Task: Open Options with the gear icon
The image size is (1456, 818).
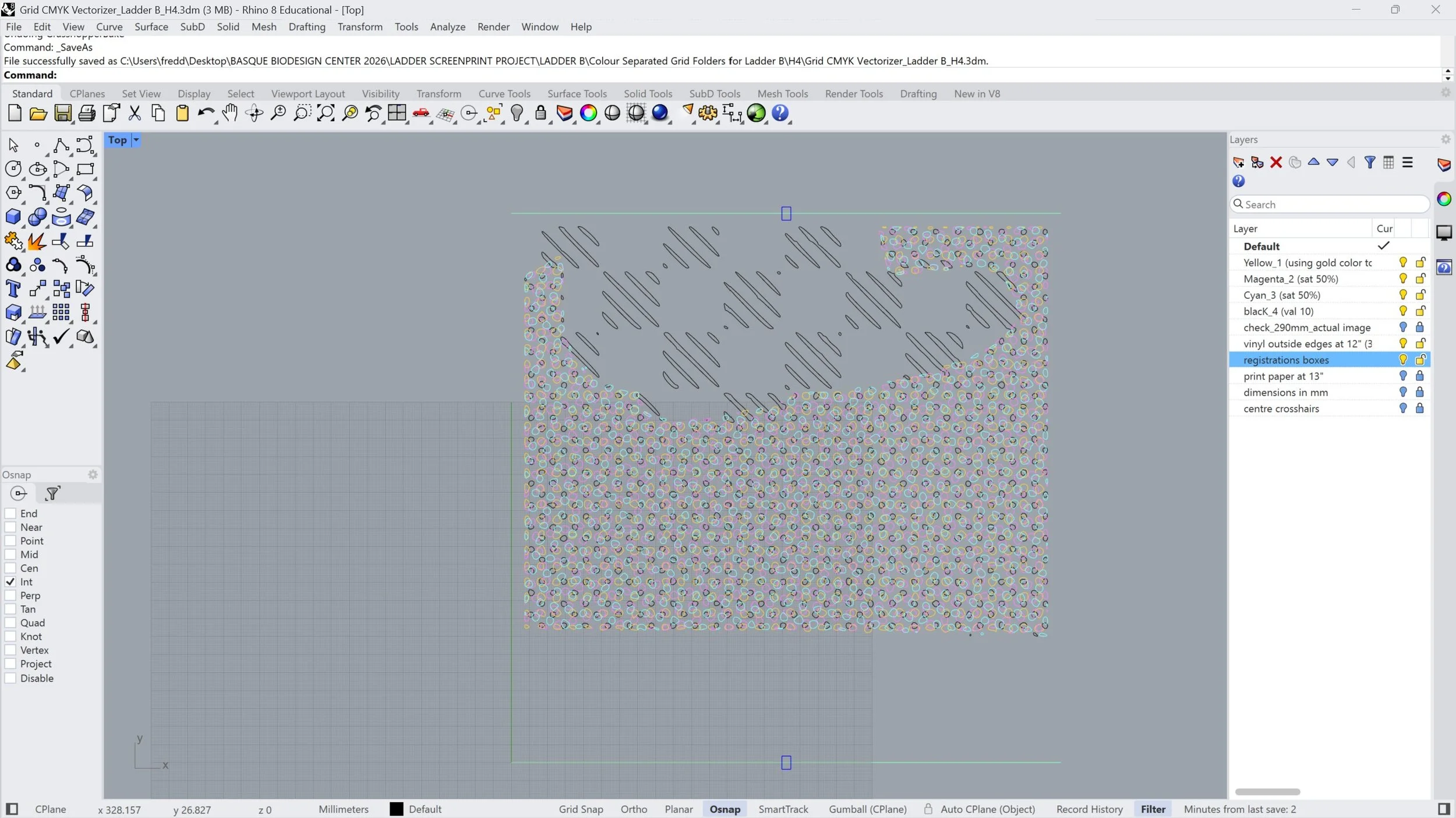Action: point(708,113)
